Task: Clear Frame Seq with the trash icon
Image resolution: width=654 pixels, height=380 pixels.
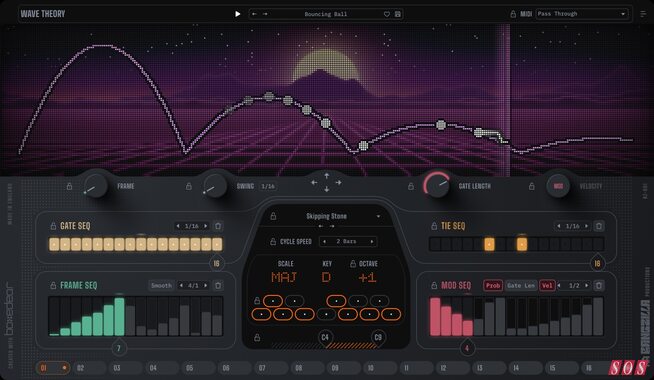Action: [x=218, y=286]
